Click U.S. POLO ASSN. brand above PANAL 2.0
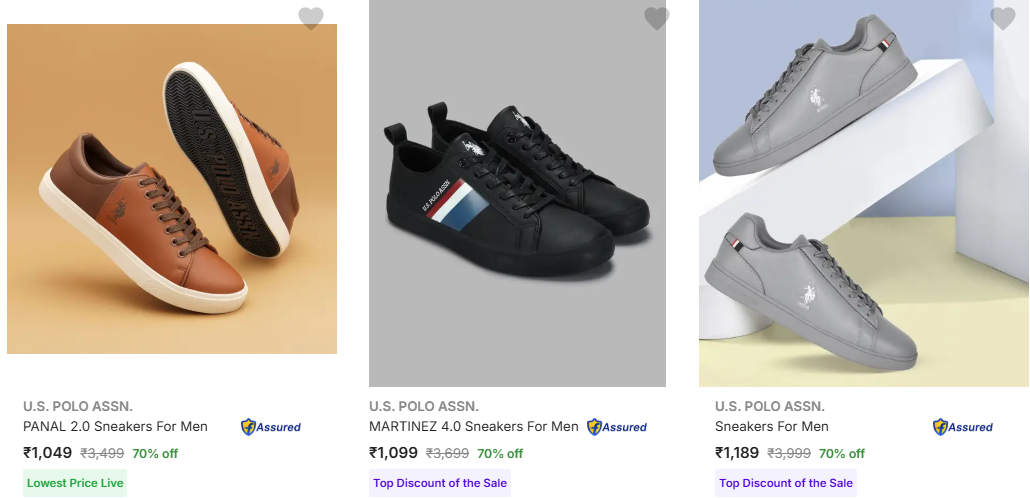This screenshot has height=498, width=1030. tap(78, 406)
